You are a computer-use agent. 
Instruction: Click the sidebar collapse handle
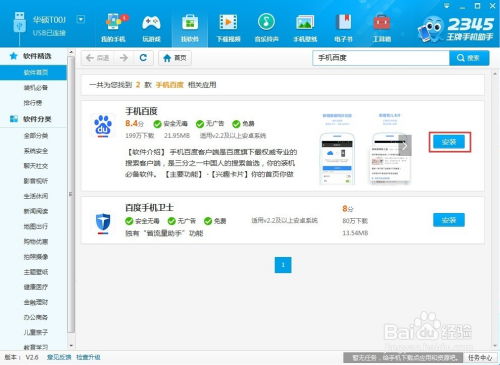tap(70, 194)
